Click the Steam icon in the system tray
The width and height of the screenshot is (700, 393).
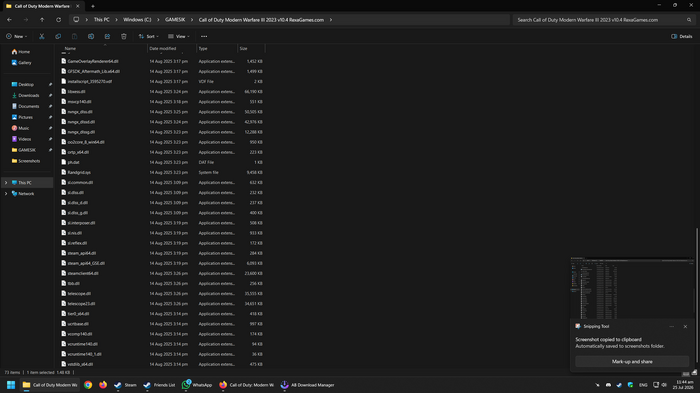point(619,385)
